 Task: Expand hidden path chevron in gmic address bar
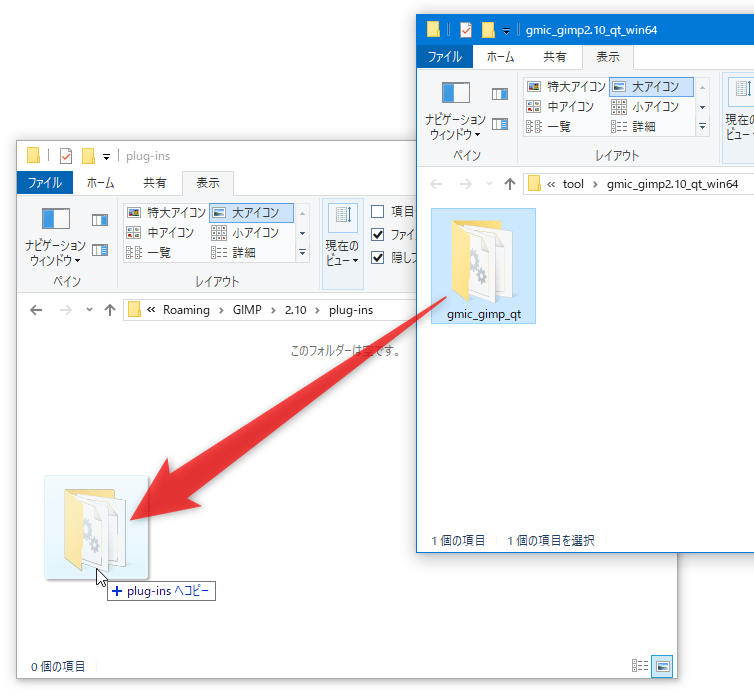(x=551, y=184)
